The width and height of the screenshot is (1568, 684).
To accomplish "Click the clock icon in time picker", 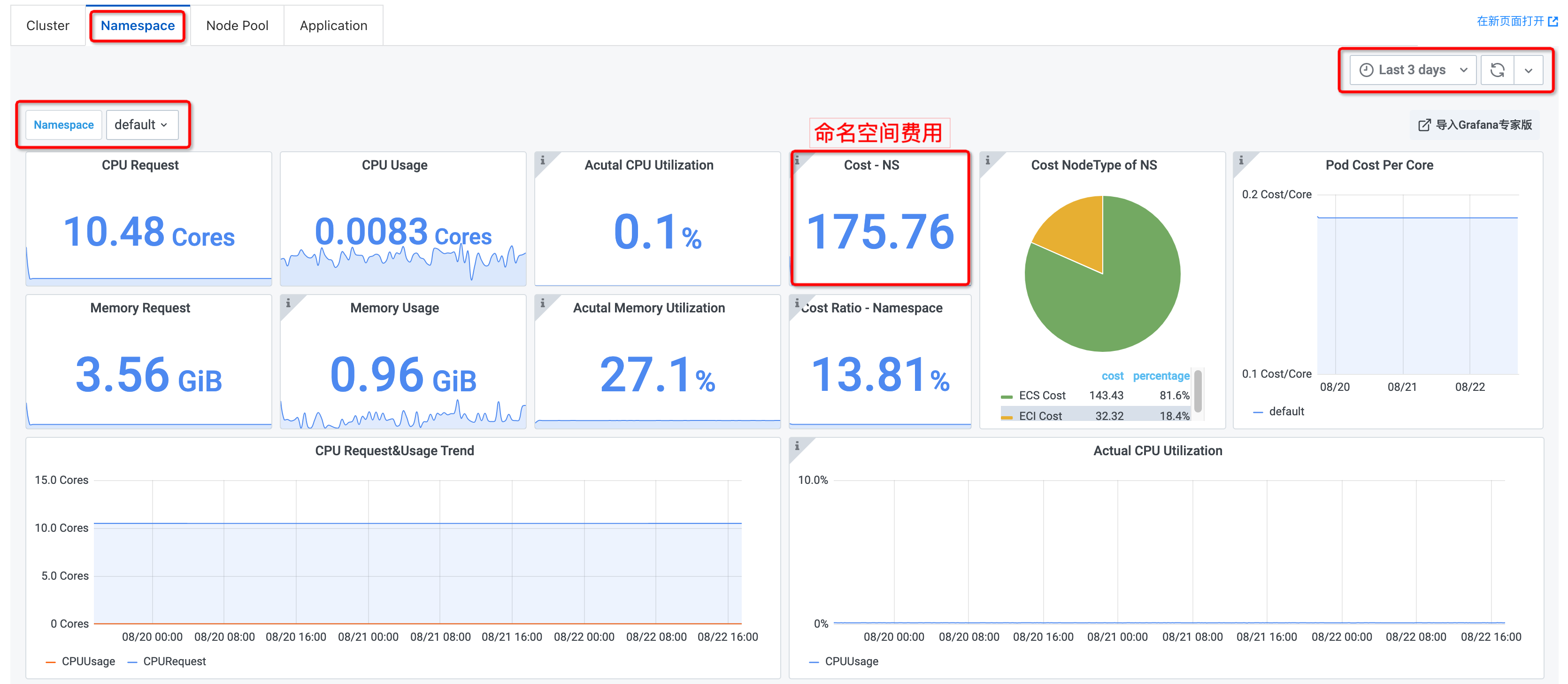I will 1366,70.
